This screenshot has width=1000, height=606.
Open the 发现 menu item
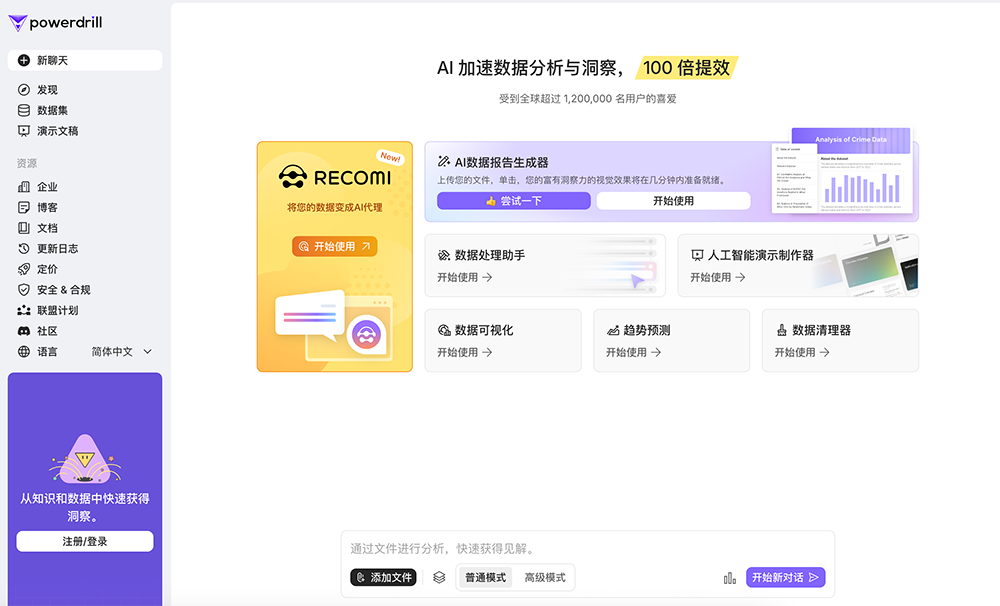tap(85, 90)
